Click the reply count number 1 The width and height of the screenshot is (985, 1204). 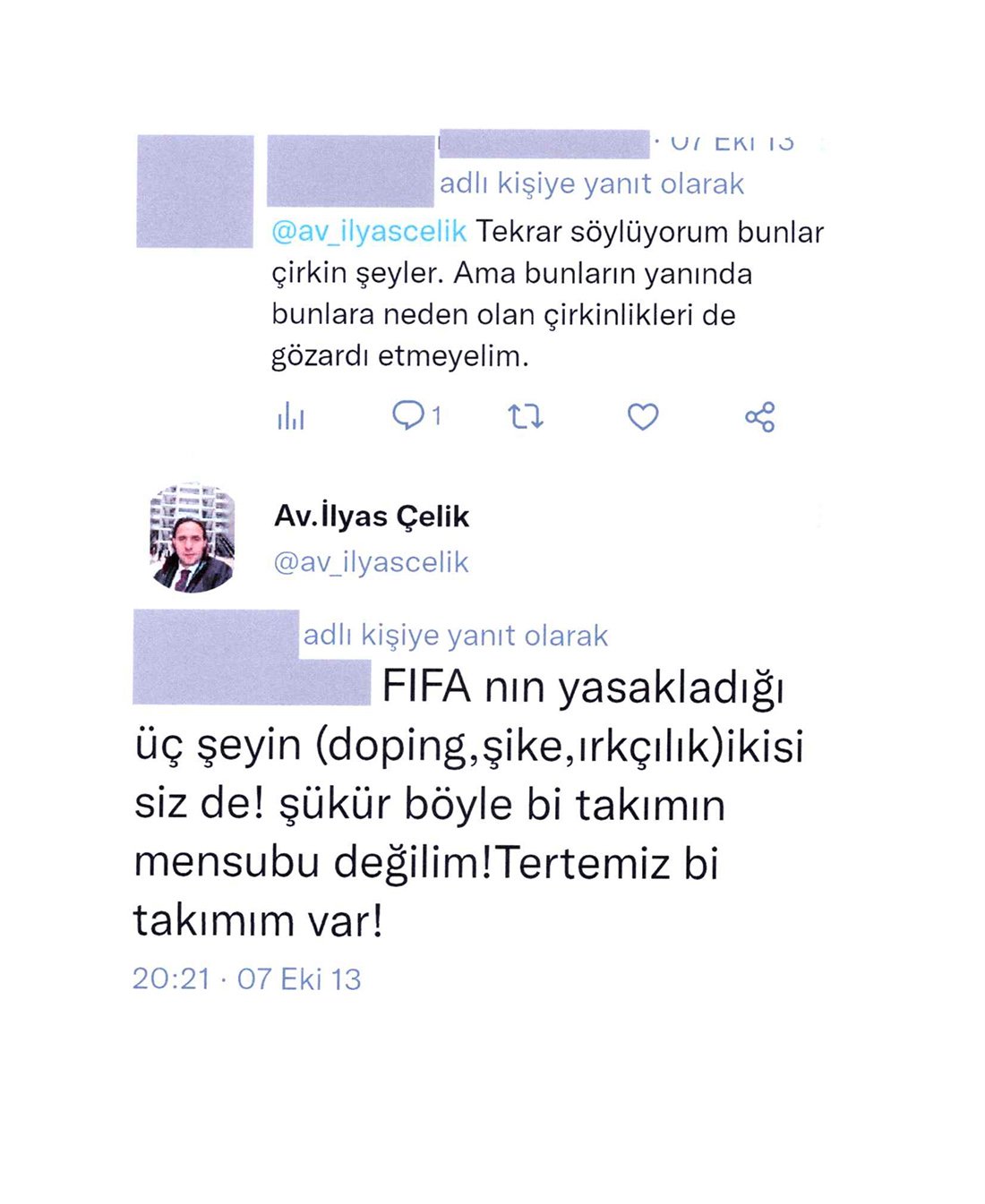(x=436, y=415)
